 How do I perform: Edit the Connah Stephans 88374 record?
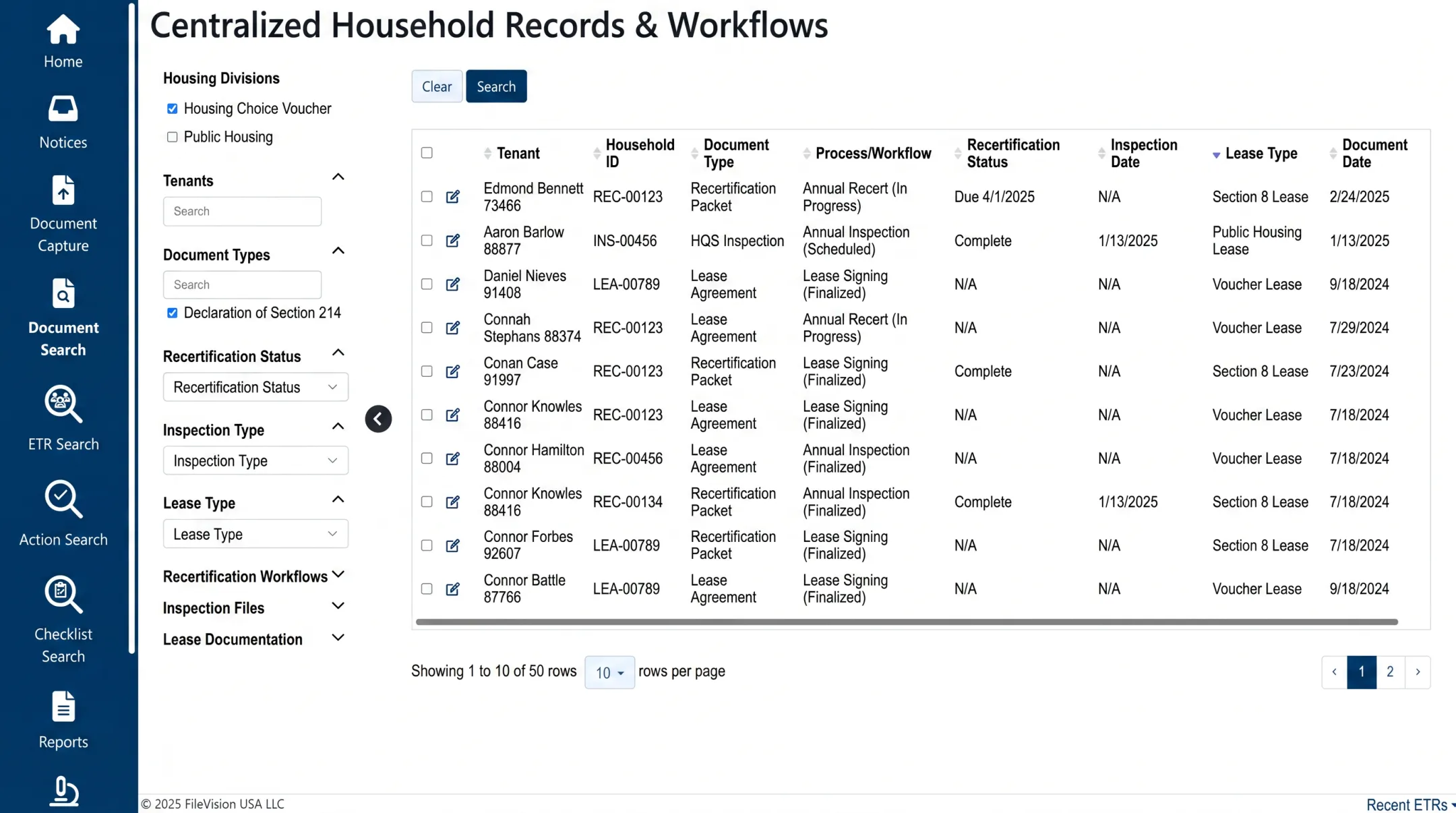[x=453, y=328]
